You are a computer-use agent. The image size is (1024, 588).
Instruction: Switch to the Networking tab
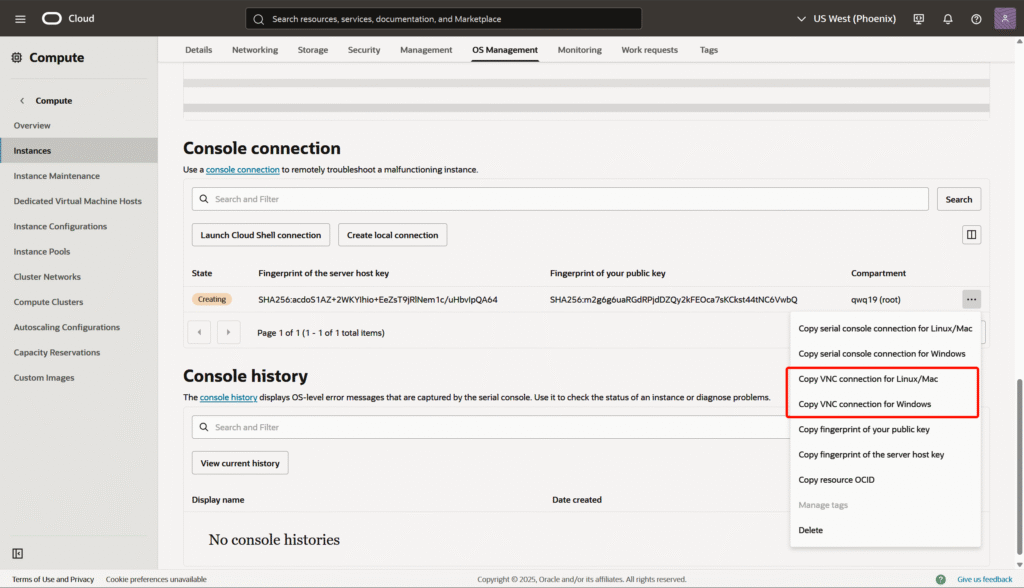coord(255,50)
